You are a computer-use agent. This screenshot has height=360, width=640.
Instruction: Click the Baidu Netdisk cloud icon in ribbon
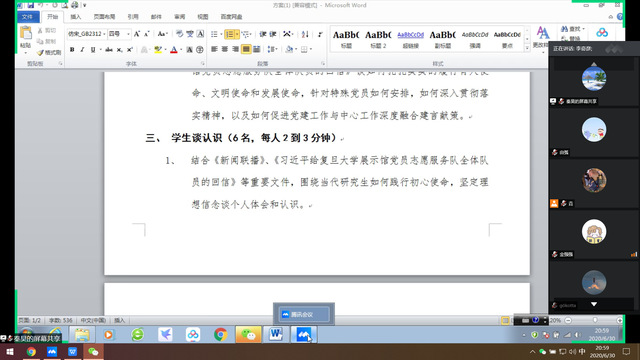click(x=602, y=33)
